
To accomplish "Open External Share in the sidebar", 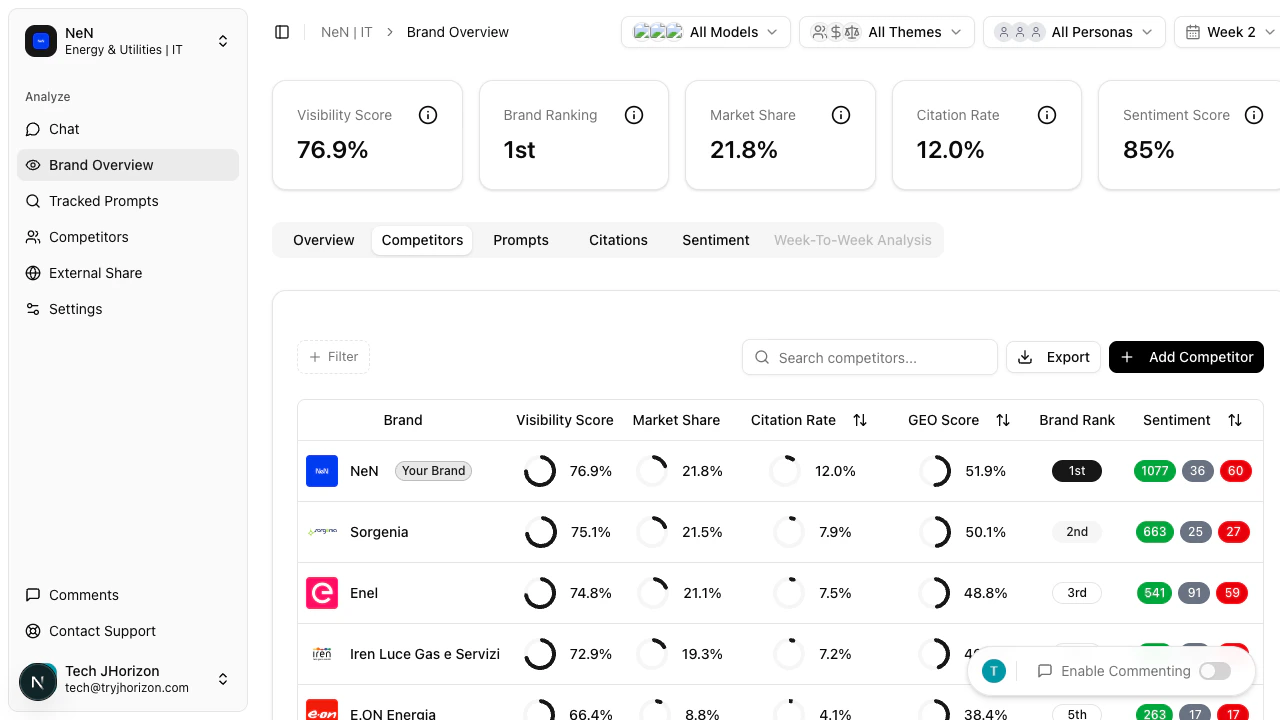I will point(95,273).
